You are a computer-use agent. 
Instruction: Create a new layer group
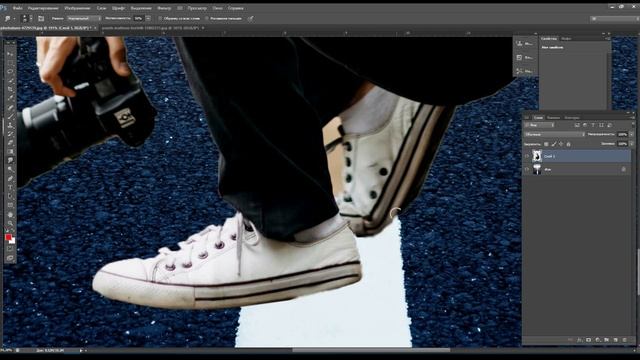tap(607, 340)
